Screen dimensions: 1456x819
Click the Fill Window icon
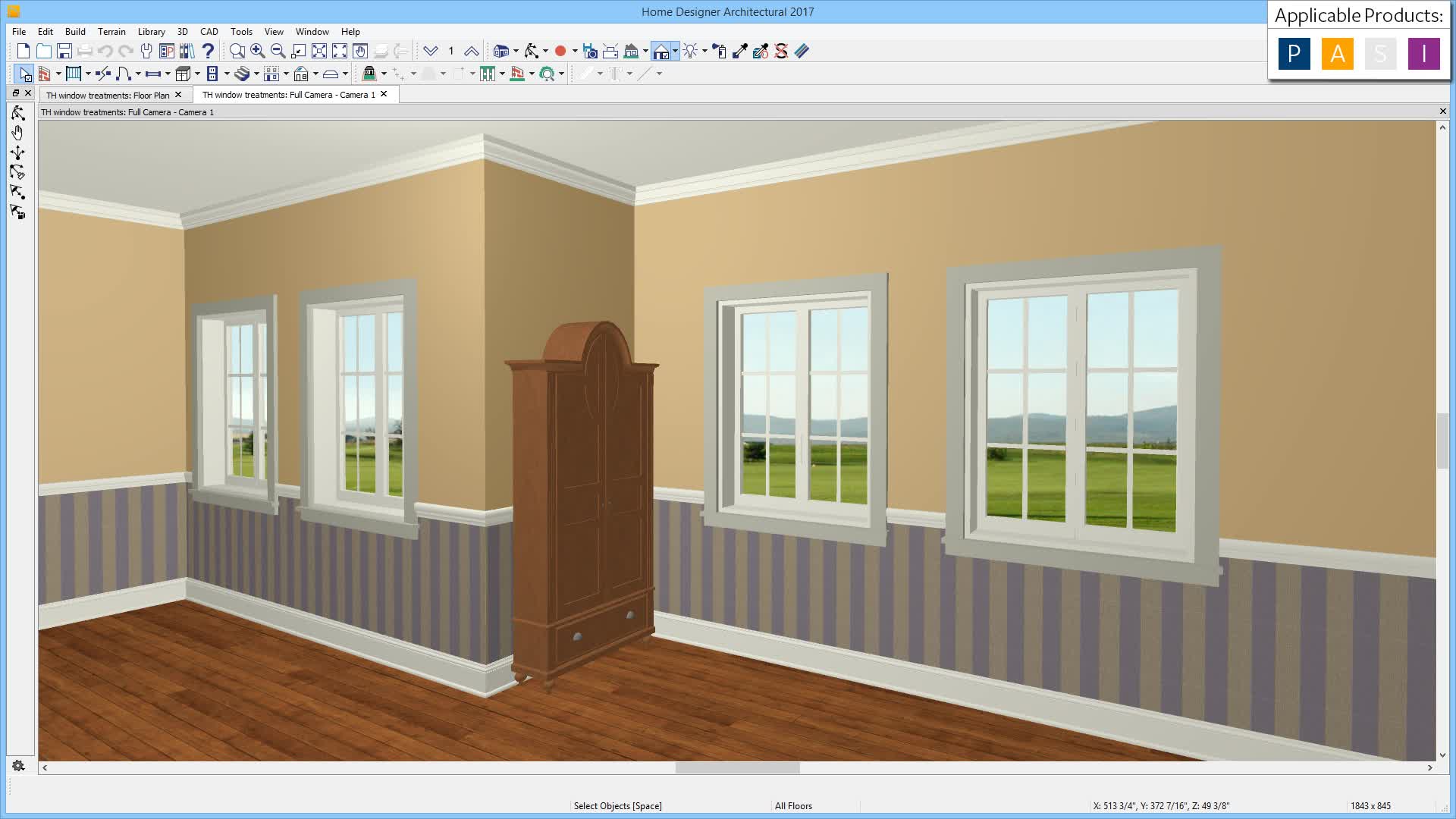click(x=319, y=52)
